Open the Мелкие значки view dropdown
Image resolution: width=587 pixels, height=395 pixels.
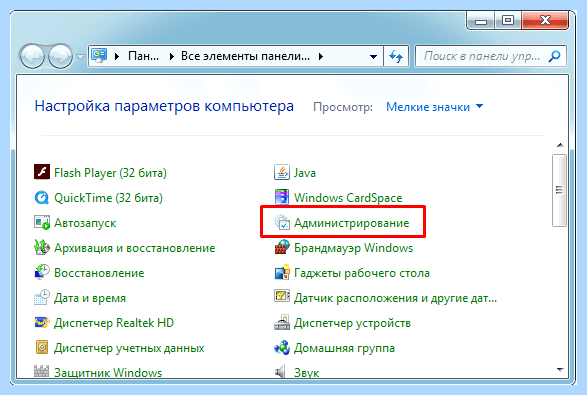[x=434, y=107]
